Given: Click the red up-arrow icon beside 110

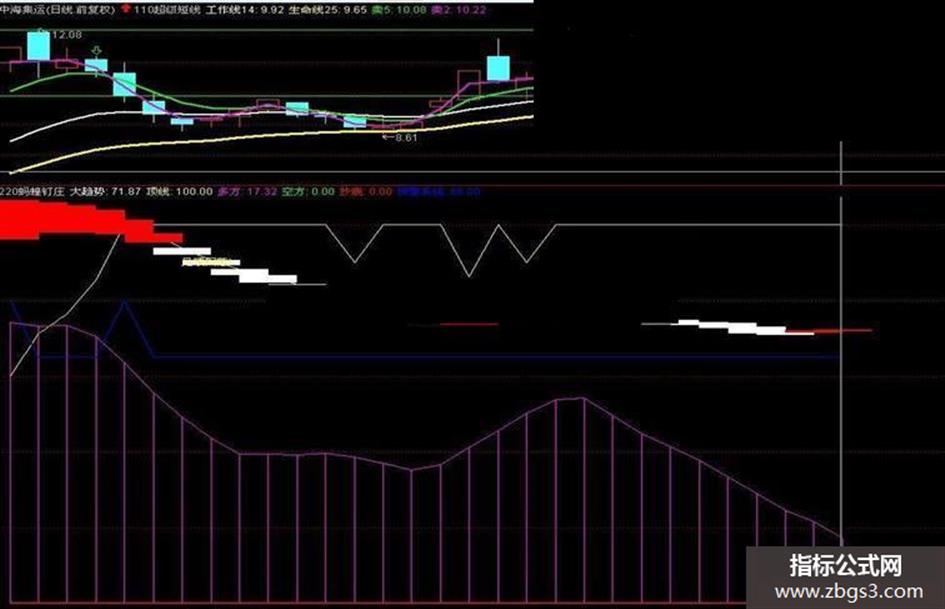Looking at the screenshot, I should 126,9.
